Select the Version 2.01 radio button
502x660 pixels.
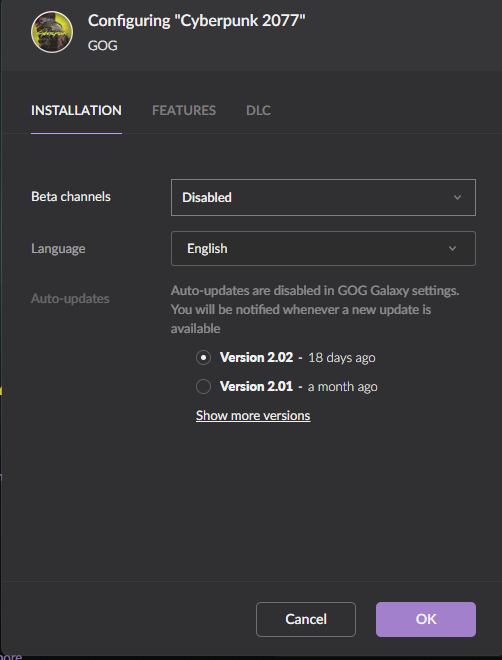pyautogui.click(x=203, y=386)
